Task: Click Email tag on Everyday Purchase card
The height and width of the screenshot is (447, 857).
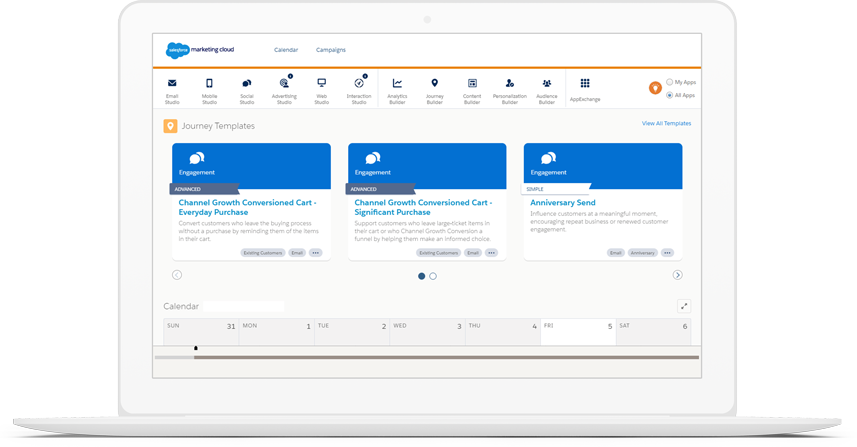Action: point(297,253)
